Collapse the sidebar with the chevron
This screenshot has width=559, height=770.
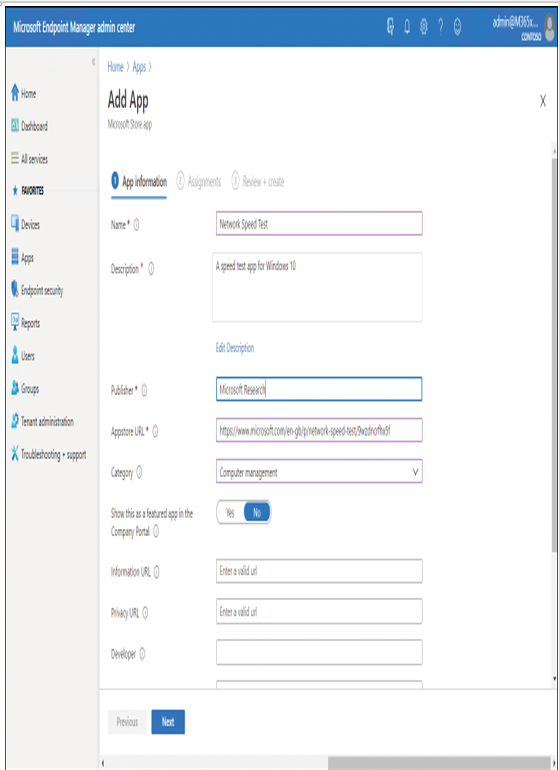[93, 62]
